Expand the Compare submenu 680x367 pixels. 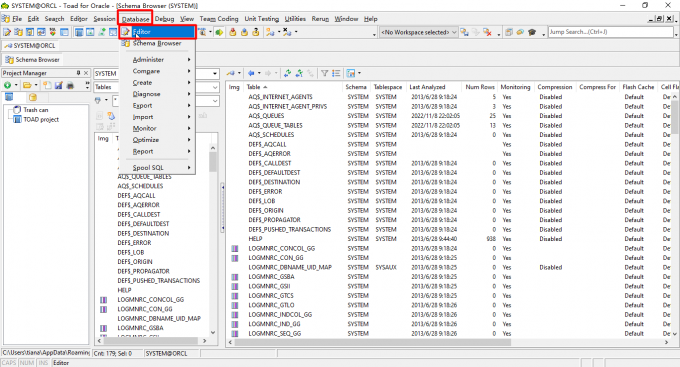(157, 71)
